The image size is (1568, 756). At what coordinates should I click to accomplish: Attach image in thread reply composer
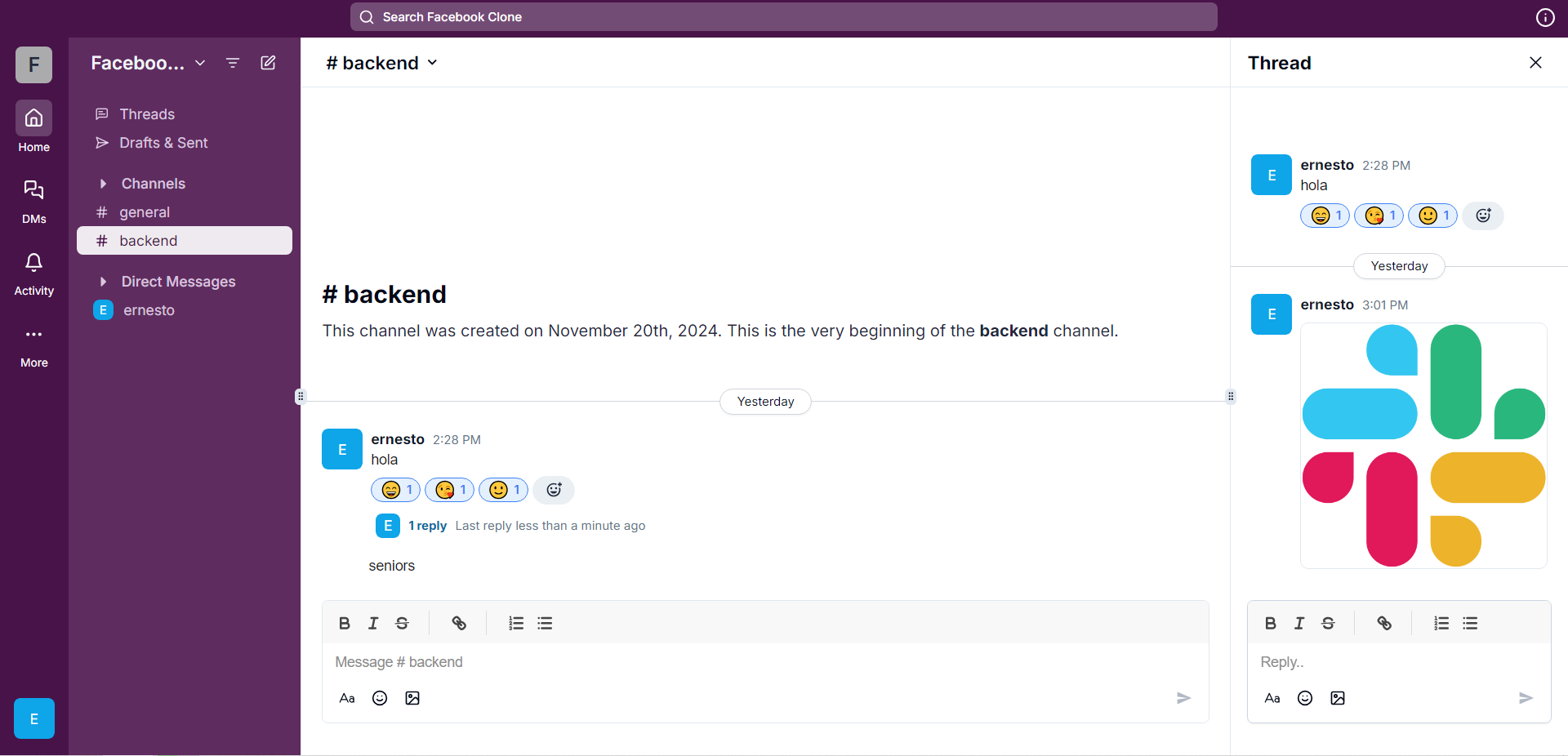[x=1338, y=698]
